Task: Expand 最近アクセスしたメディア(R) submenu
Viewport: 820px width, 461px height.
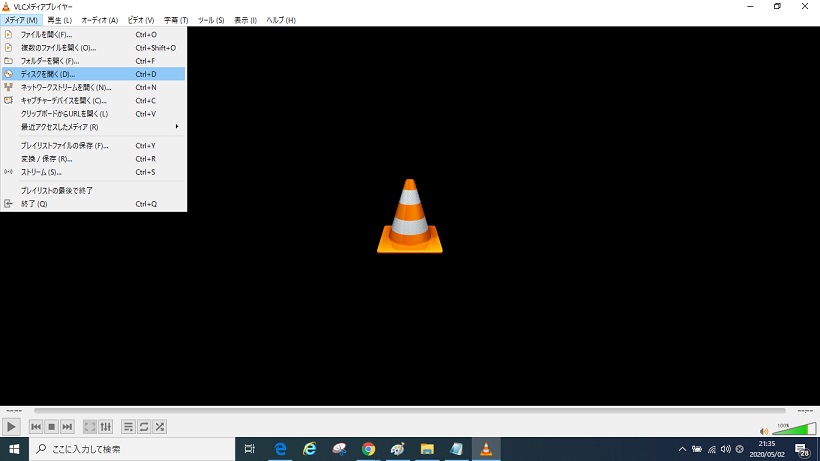Action: 94,127
